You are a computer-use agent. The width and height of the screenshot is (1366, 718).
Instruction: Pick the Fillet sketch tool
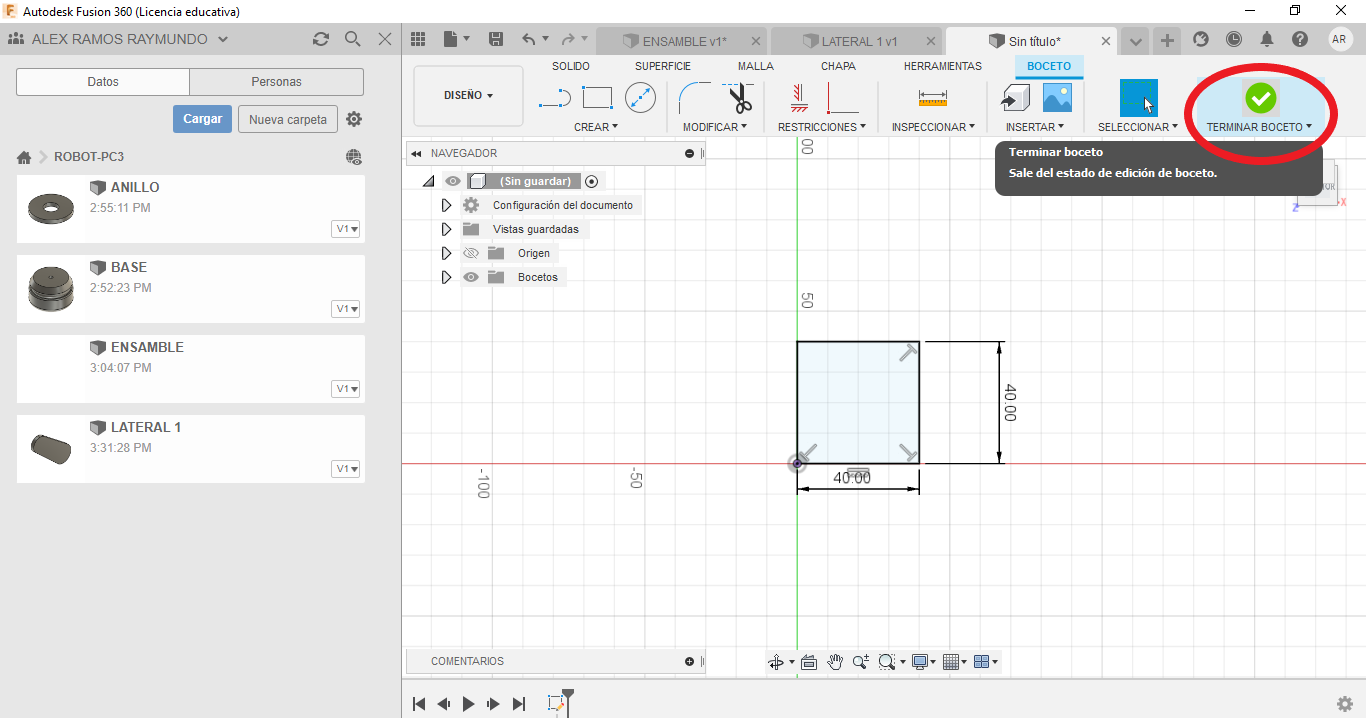click(694, 97)
